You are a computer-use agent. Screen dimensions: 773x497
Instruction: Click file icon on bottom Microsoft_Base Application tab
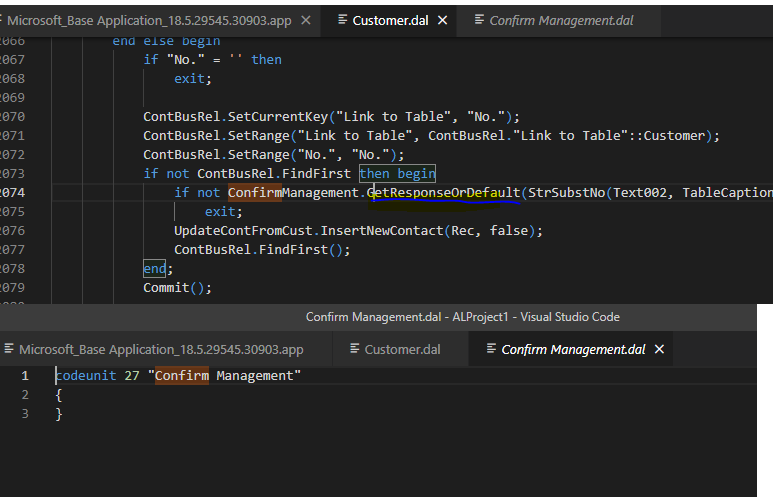coord(9,349)
